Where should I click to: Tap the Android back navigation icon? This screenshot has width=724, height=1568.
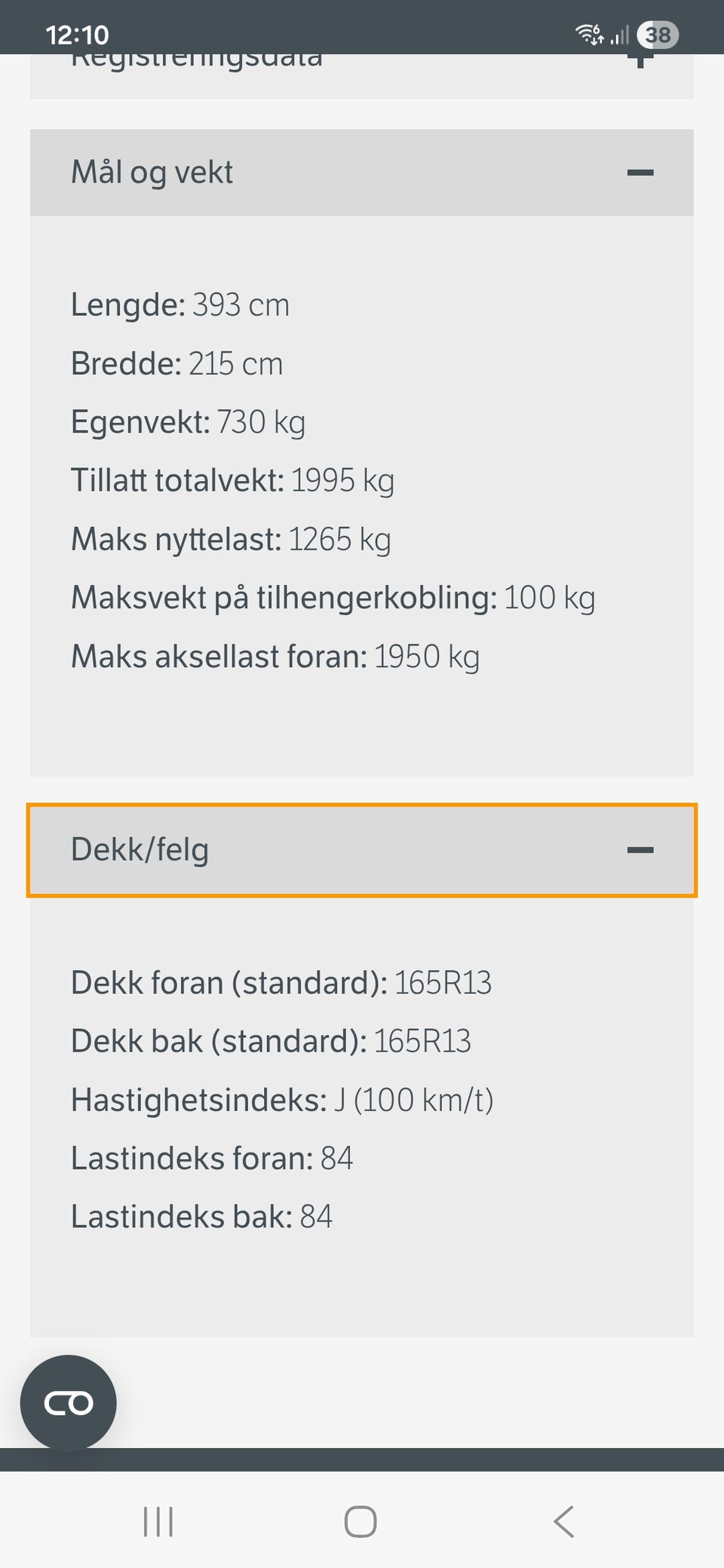[564, 1521]
